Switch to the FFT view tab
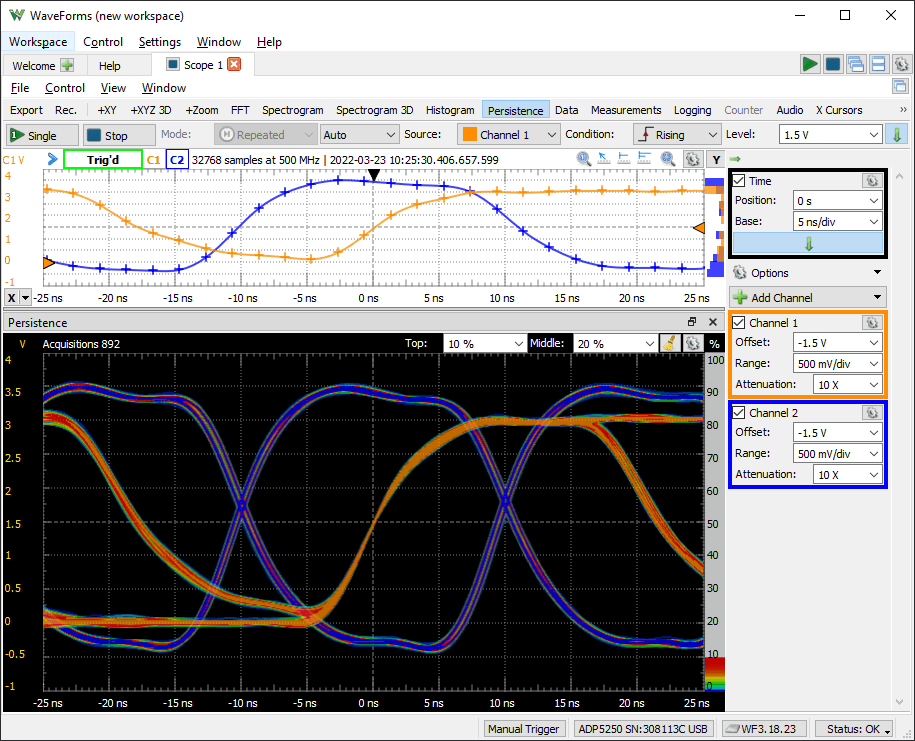915x741 pixels. pyautogui.click(x=240, y=110)
